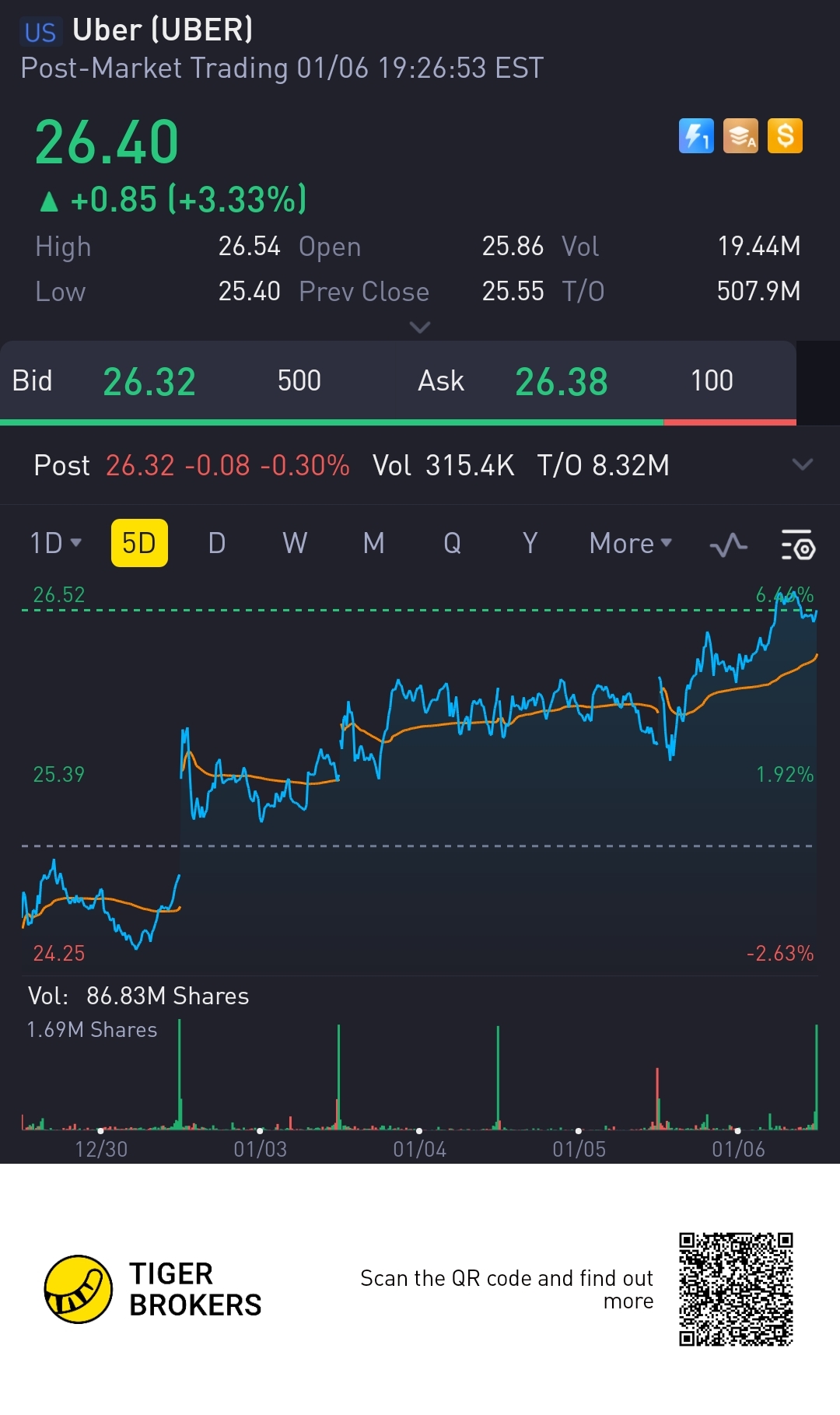Image resolution: width=840 pixels, height=1415 pixels.
Task: Tap the 24.25 chart low label
Action: 59,954
